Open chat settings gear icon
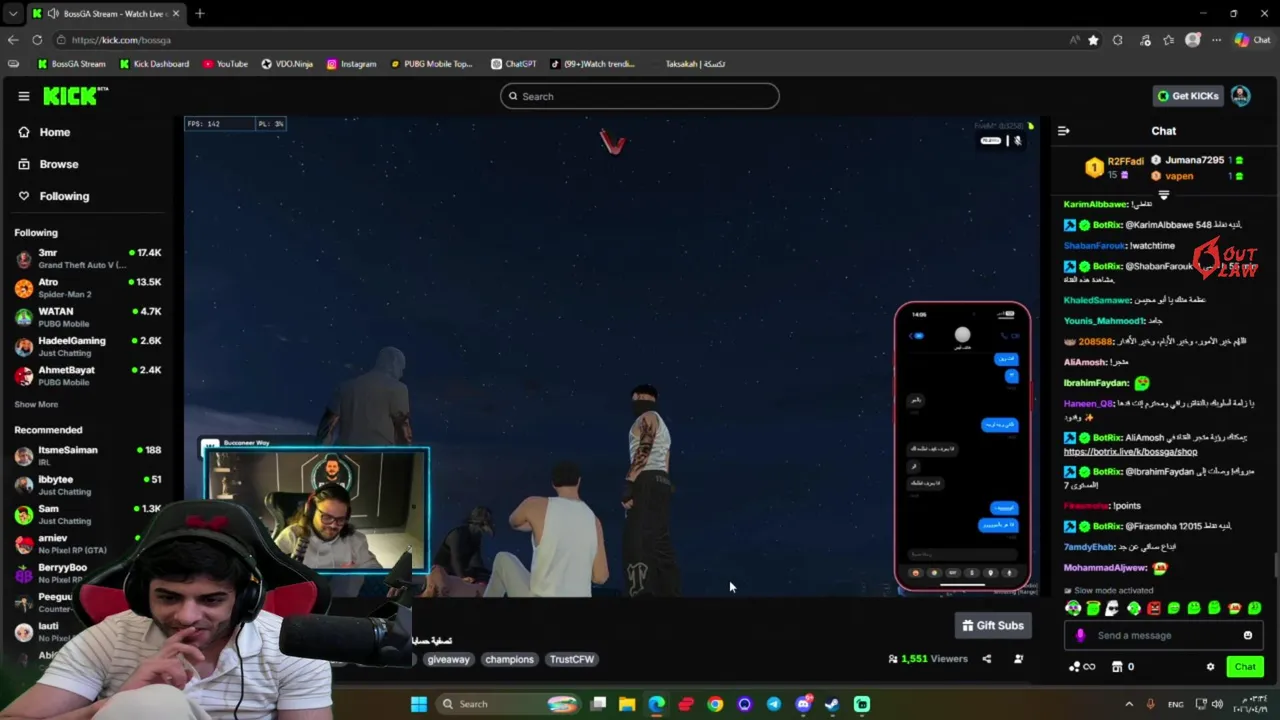The height and width of the screenshot is (720, 1280). point(1210,667)
